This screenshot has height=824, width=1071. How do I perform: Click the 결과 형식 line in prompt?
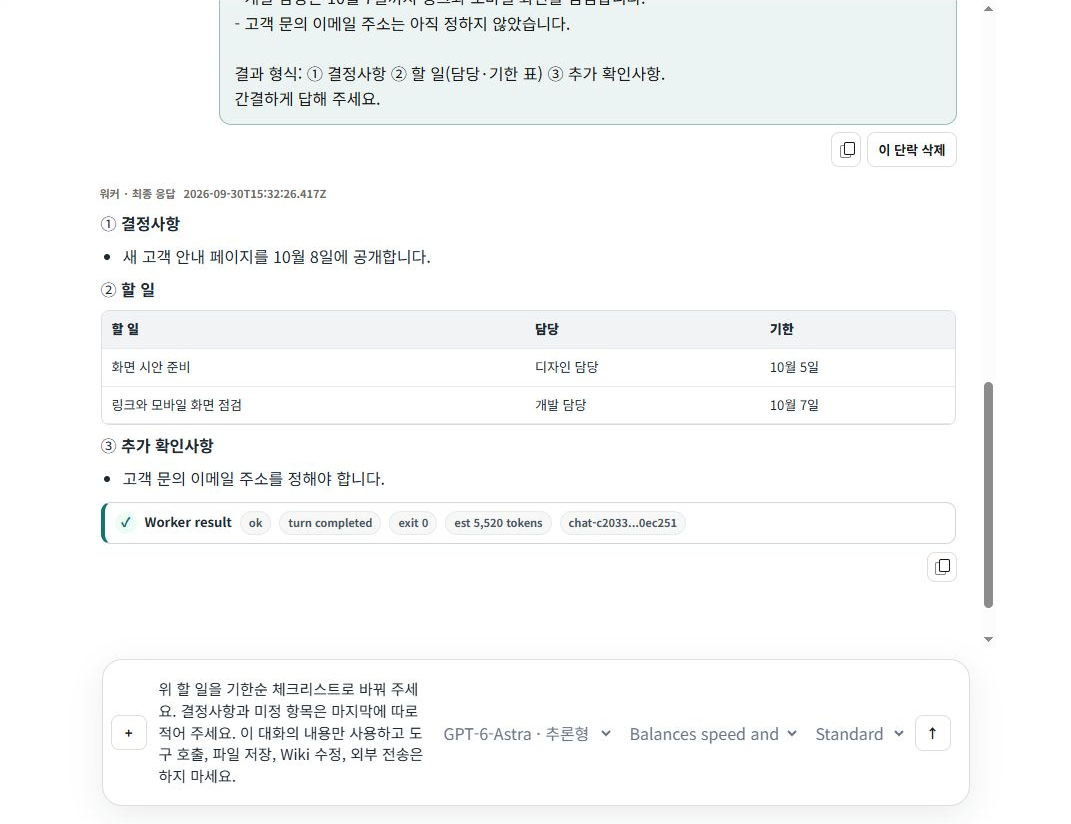click(x=449, y=74)
